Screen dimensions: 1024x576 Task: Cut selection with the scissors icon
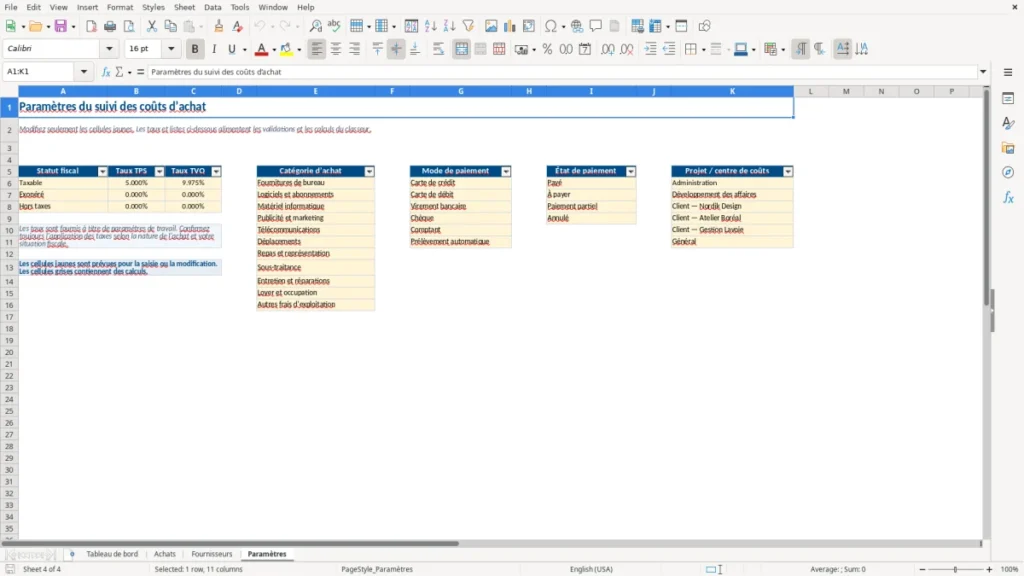pyautogui.click(x=152, y=26)
